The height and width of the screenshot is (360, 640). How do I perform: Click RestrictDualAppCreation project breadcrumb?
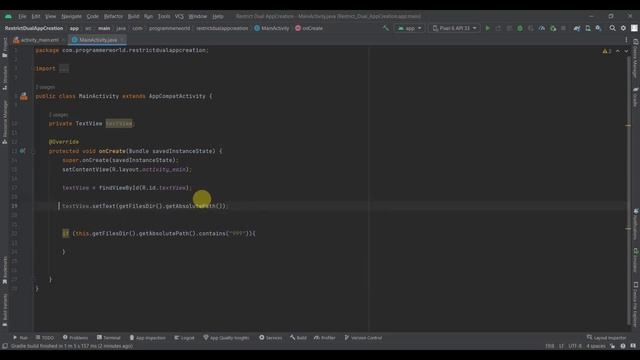34,28
